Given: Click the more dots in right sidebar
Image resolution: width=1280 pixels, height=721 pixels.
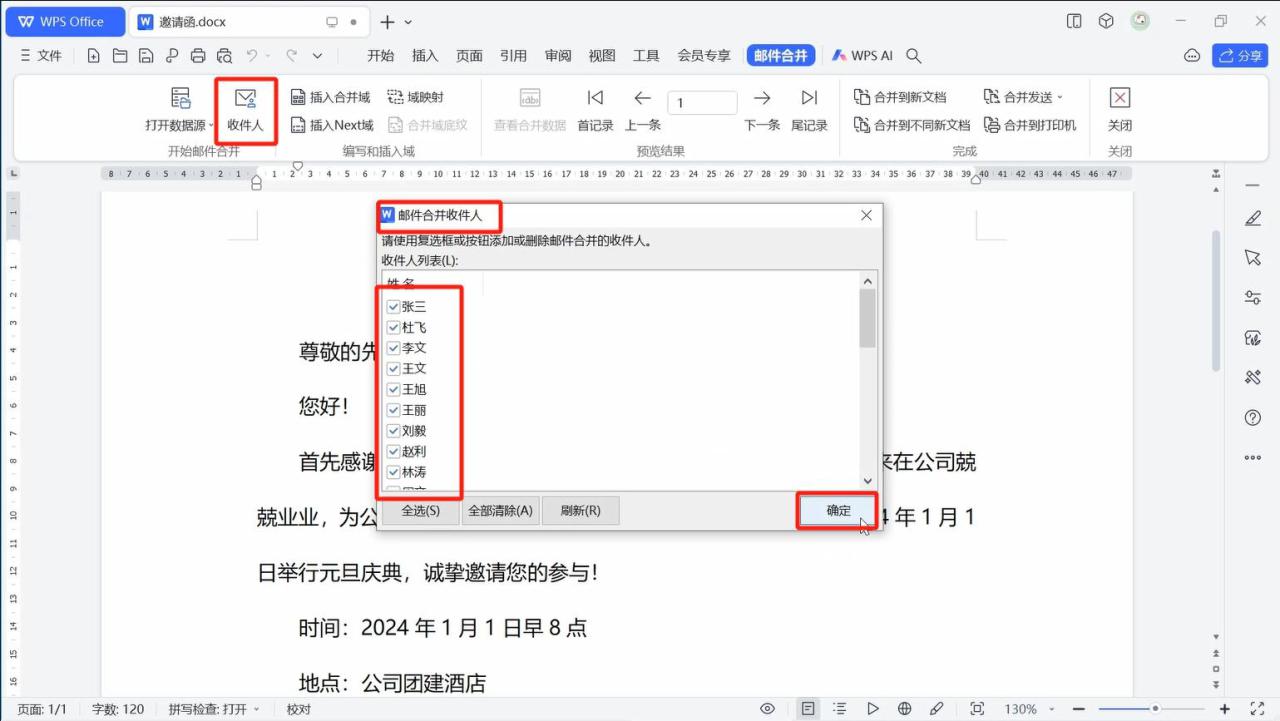Looking at the screenshot, I should tap(1252, 457).
